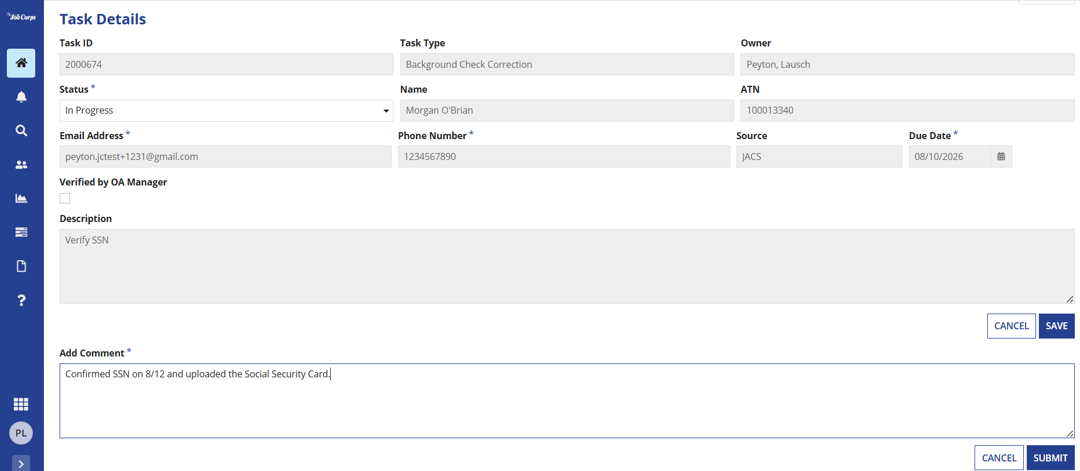Check Verified by OA Manager box
Viewport: 1080px width, 471px height.
(x=65, y=198)
